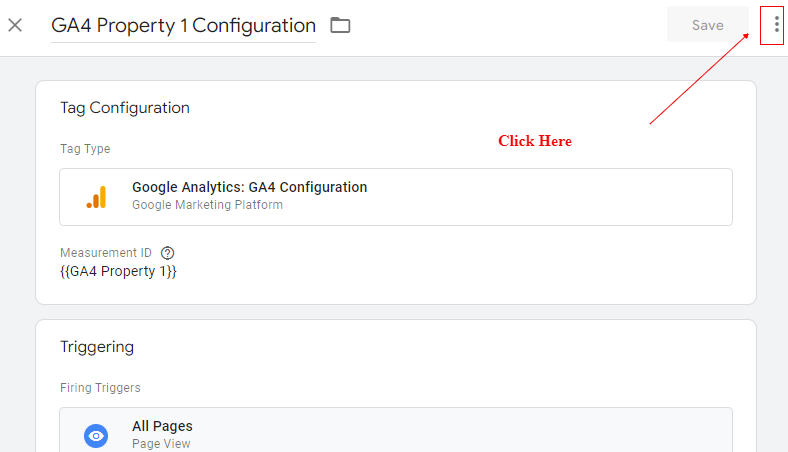Click the Measurement ID label text
The height and width of the screenshot is (452, 788).
point(106,253)
